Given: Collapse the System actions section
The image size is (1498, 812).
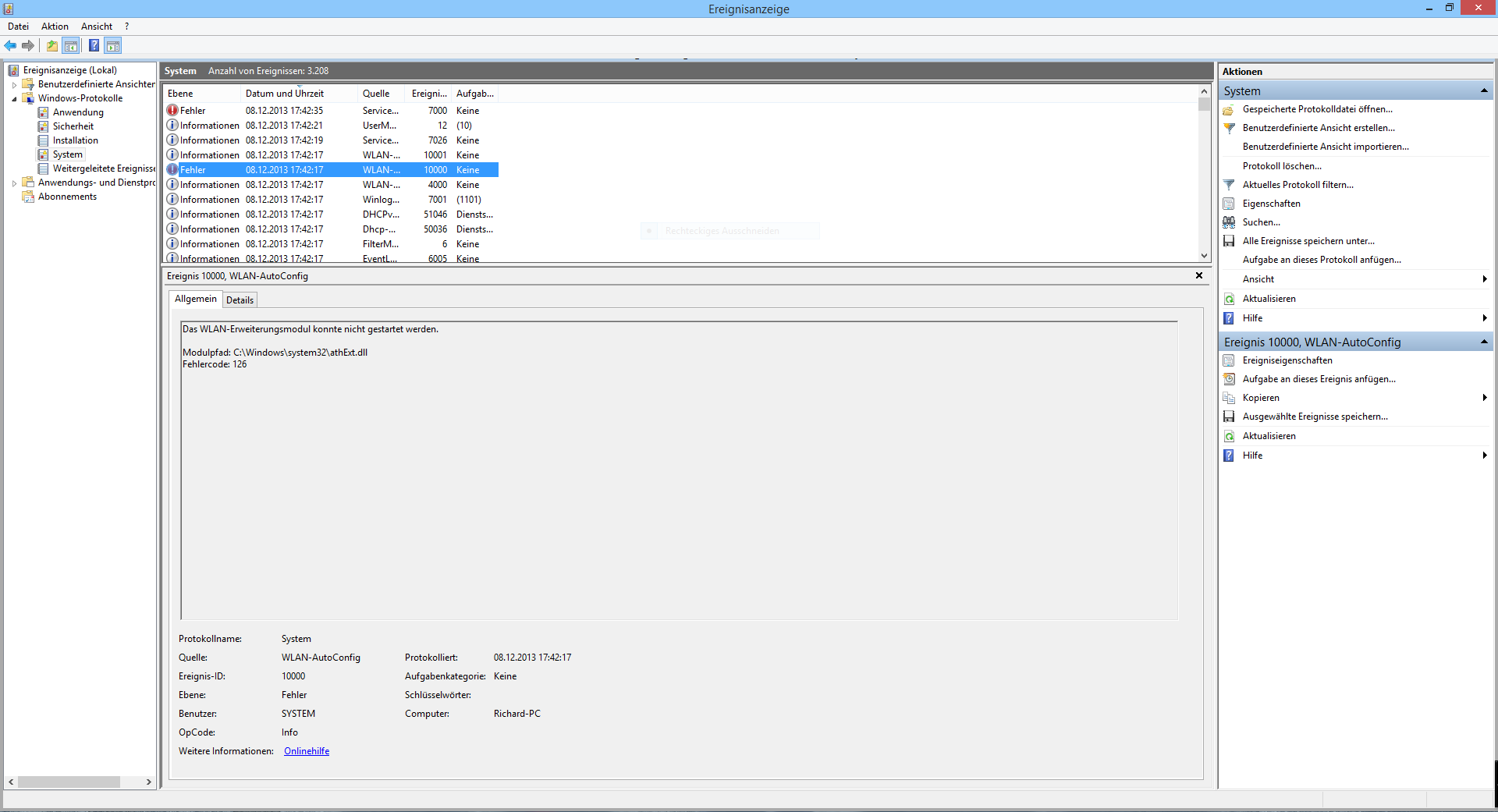Looking at the screenshot, I should [1483, 91].
